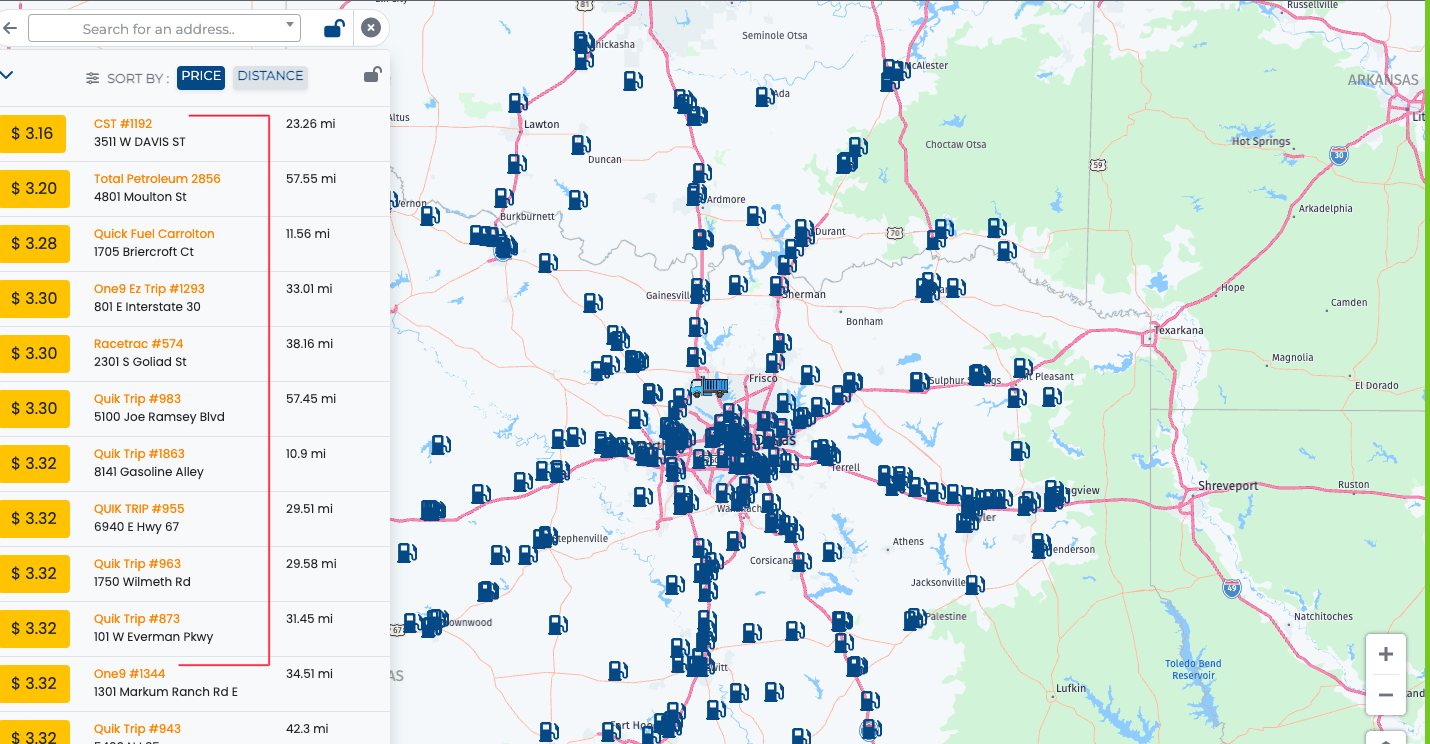Image resolution: width=1430 pixels, height=744 pixels.
Task: Select One9 Ez Trip #1293
Action: (149, 289)
